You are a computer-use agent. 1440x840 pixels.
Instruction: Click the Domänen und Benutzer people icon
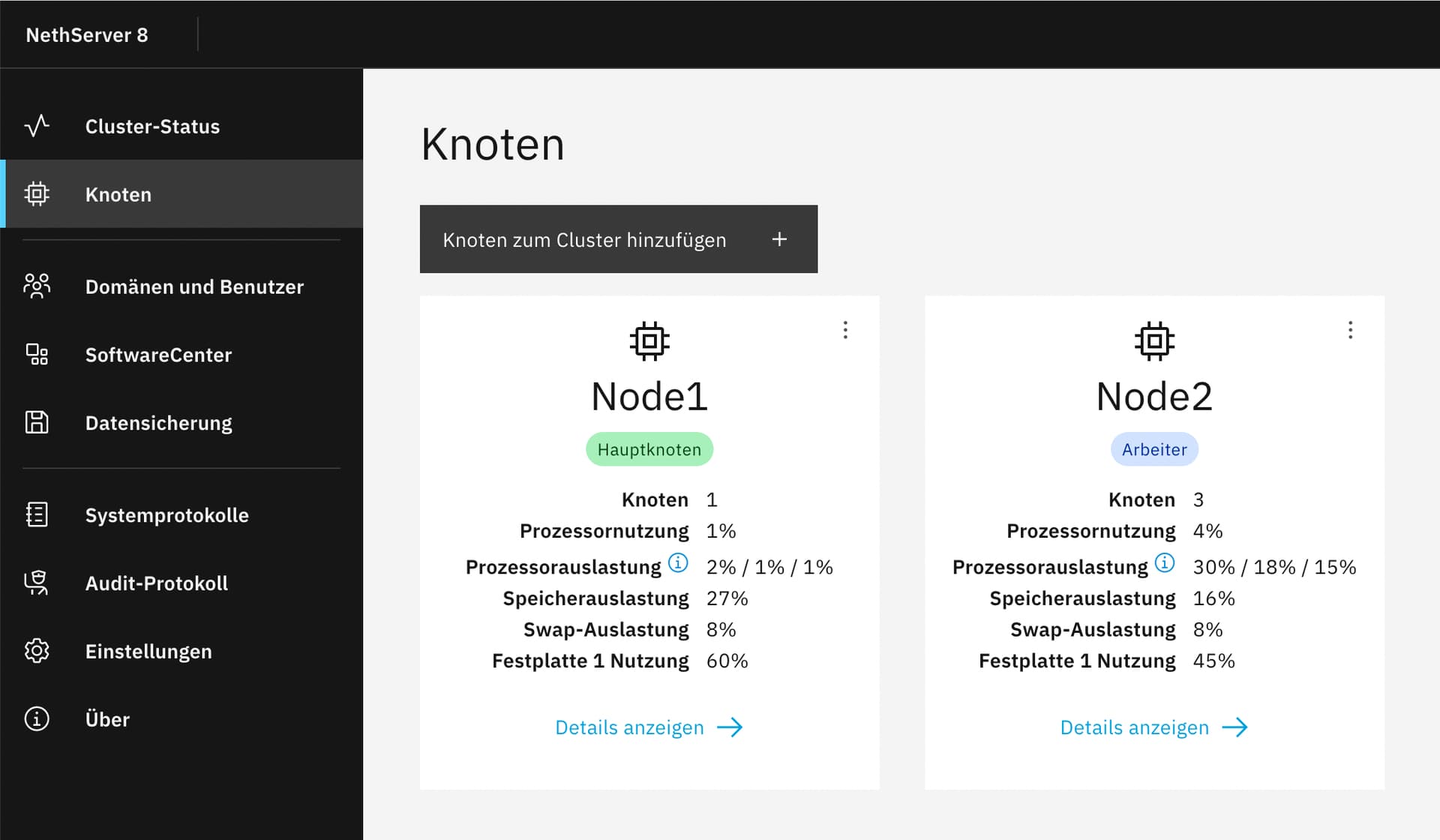click(x=37, y=286)
